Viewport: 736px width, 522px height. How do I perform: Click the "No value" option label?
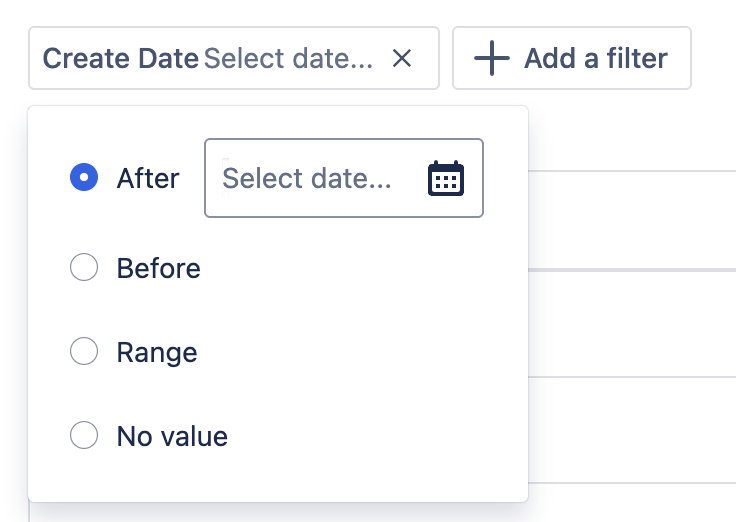click(172, 436)
